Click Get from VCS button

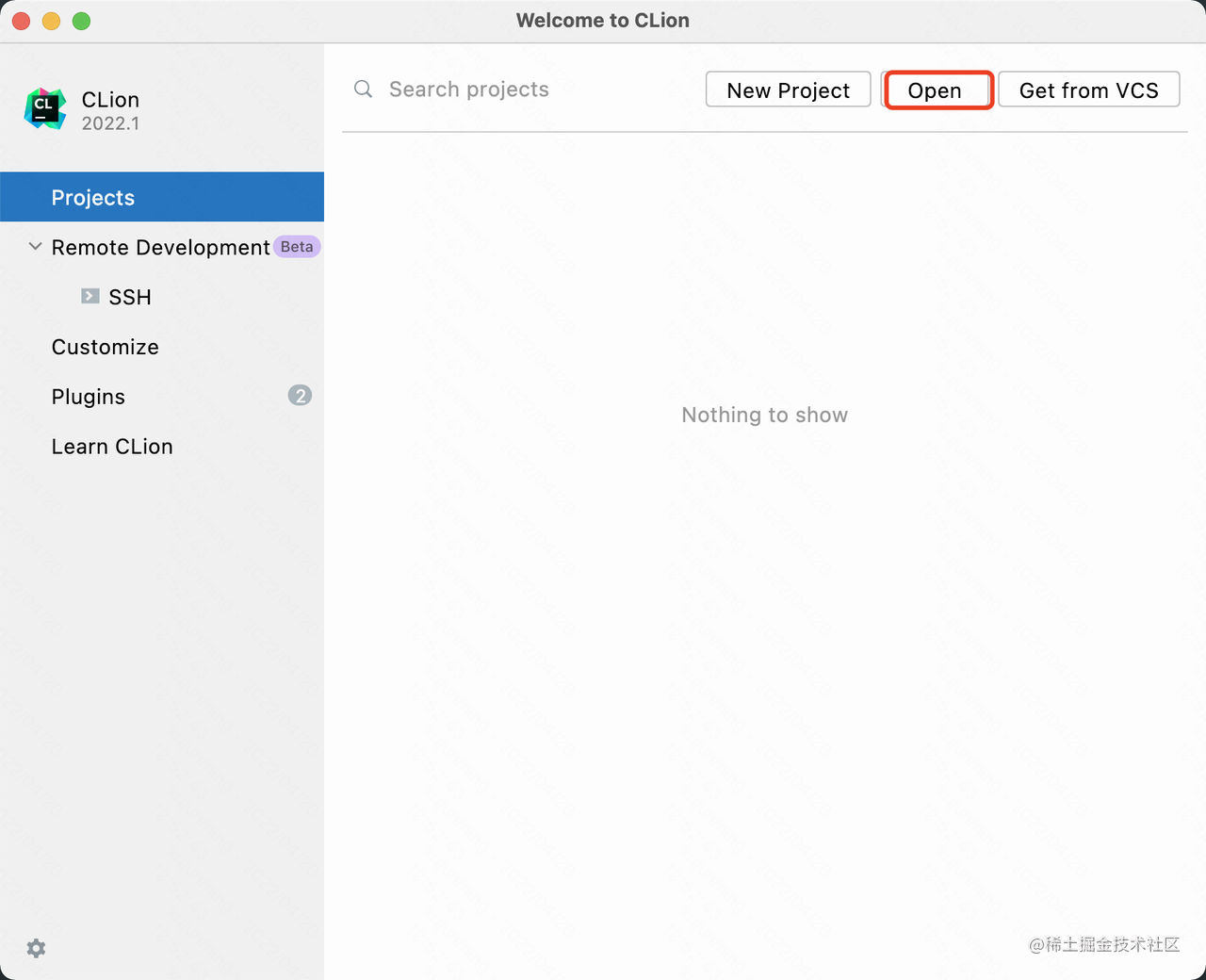tap(1089, 90)
